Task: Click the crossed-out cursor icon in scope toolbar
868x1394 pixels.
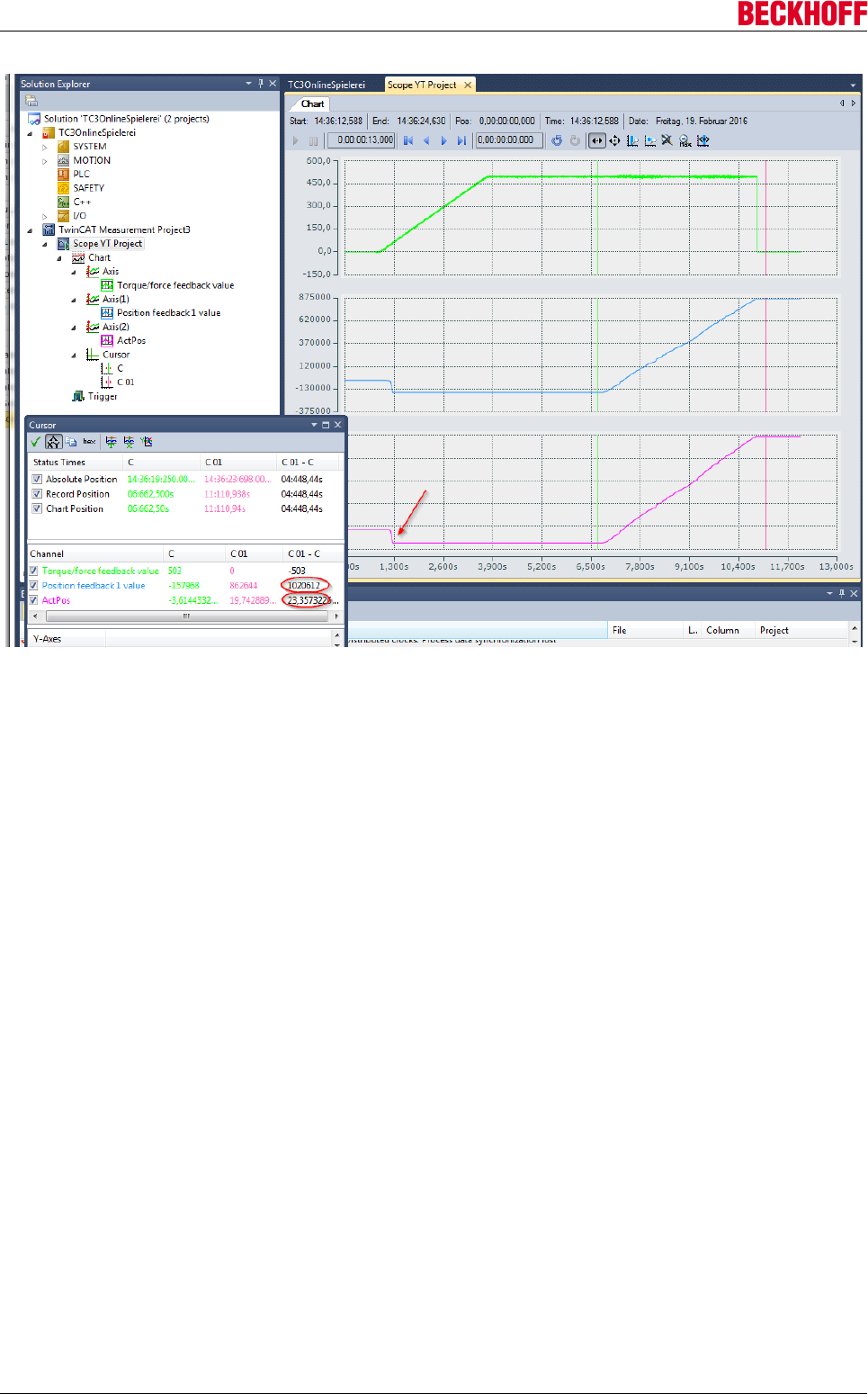Action: tap(667, 140)
